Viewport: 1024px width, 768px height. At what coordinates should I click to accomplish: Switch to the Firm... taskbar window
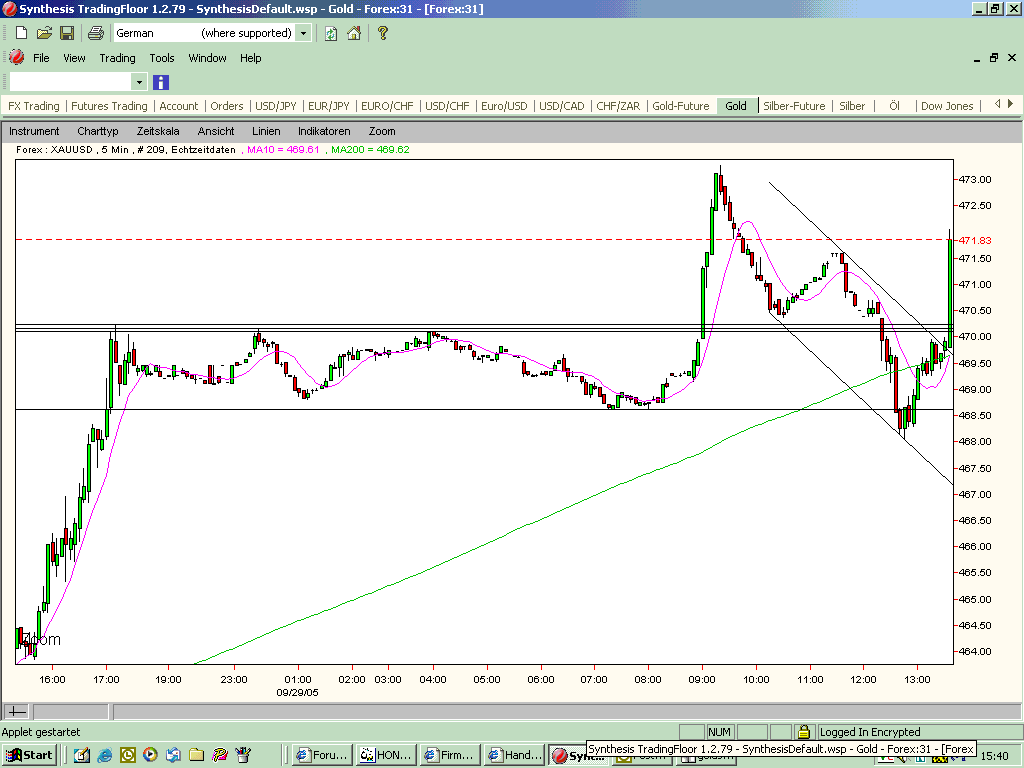click(x=450, y=755)
